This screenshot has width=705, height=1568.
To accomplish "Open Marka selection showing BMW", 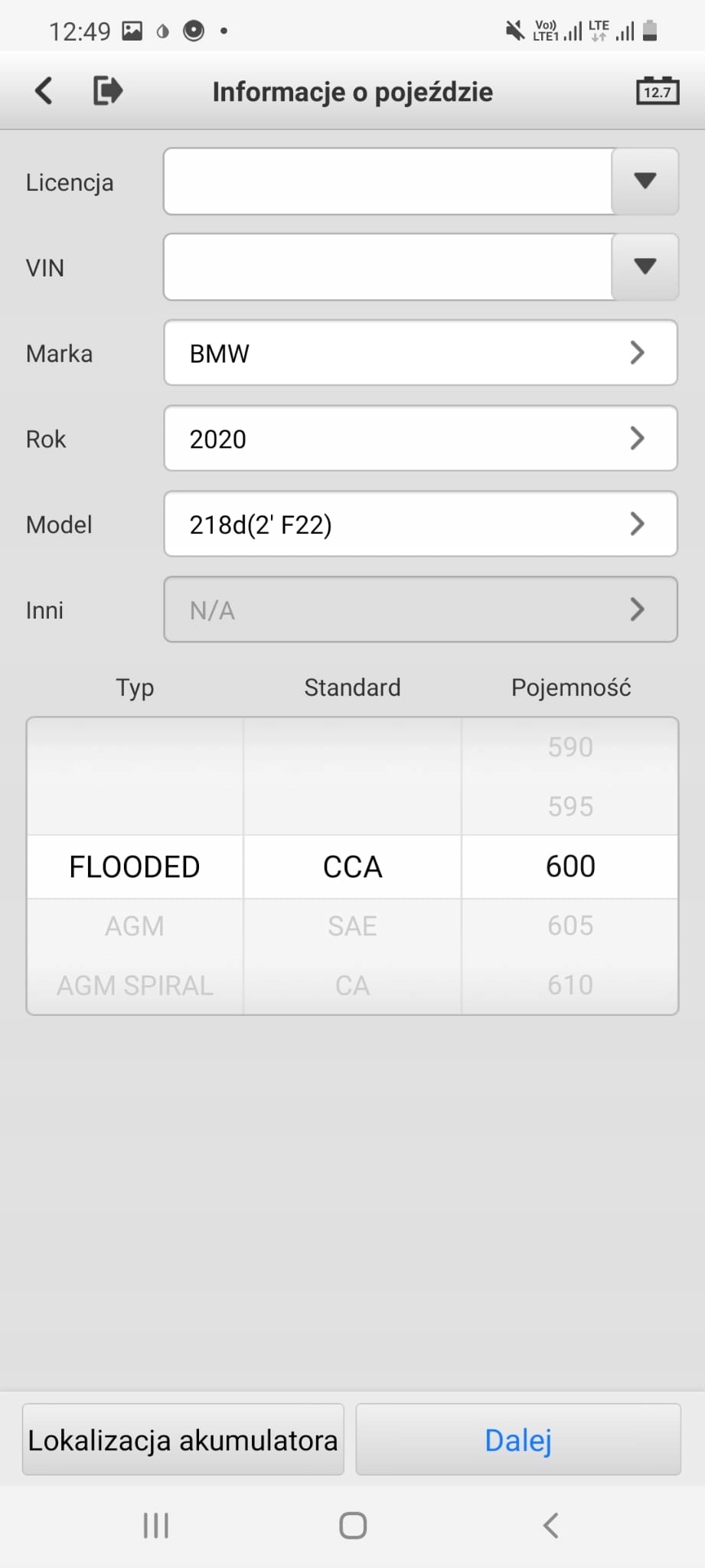I will (x=420, y=353).
